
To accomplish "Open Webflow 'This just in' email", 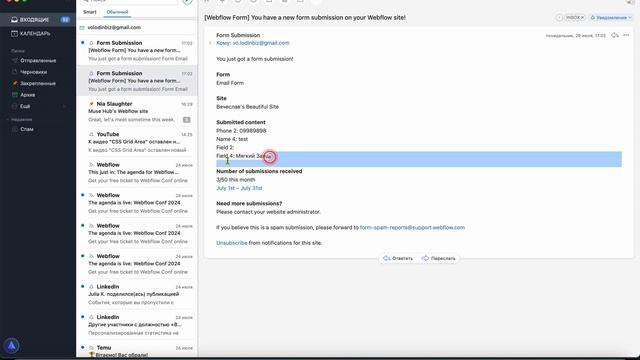I will [x=137, y=172].
